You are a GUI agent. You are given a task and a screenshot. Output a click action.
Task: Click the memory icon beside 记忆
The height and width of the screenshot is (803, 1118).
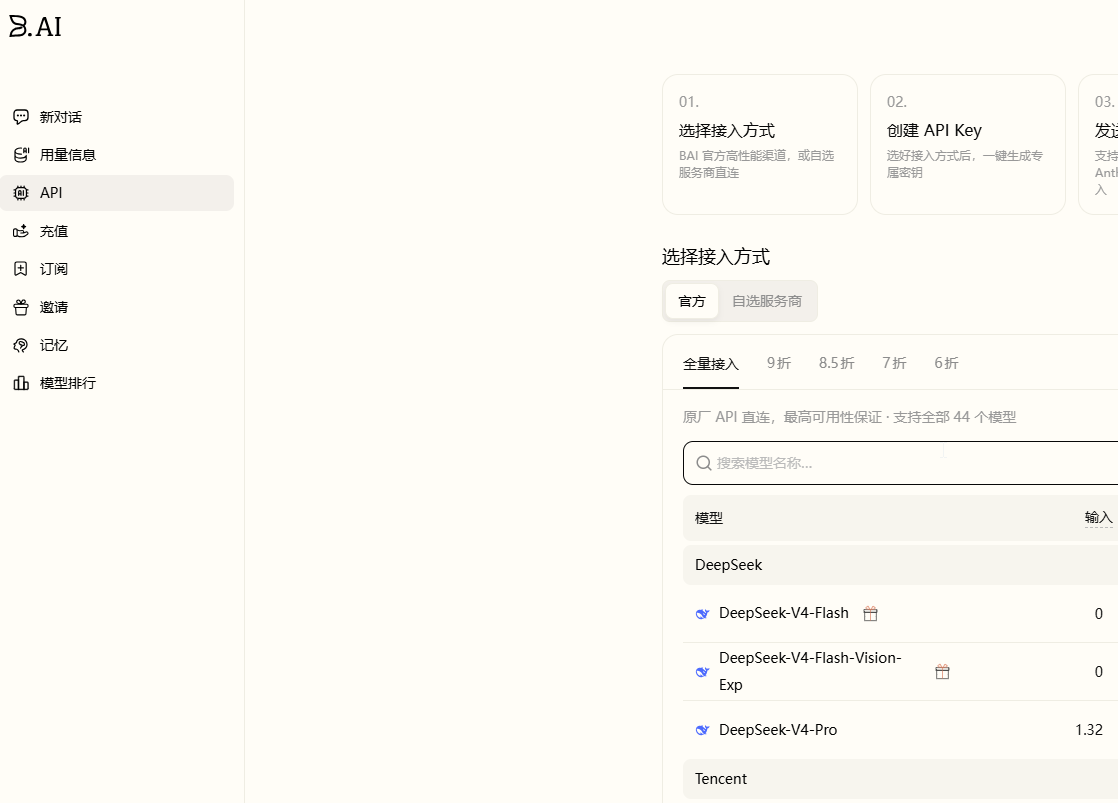(21, 345)
